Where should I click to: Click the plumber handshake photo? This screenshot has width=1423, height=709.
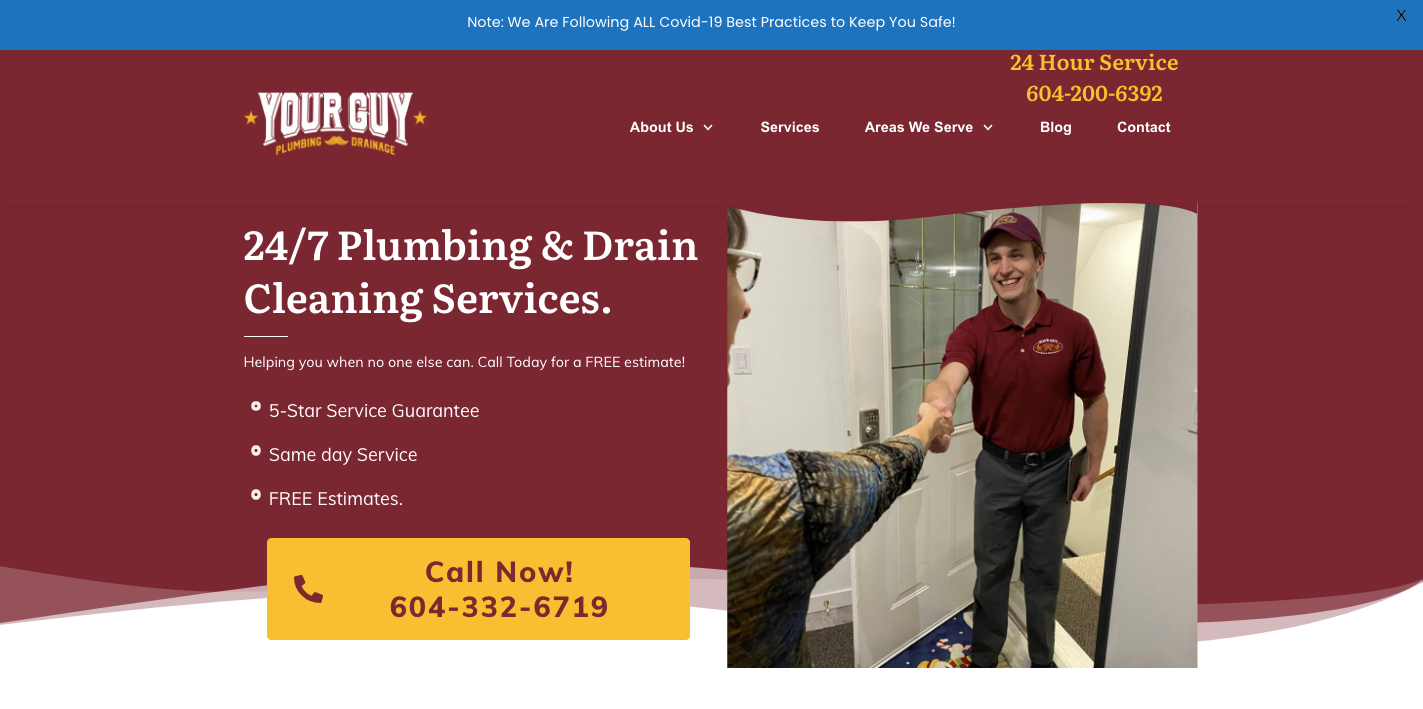pos(962,436)
